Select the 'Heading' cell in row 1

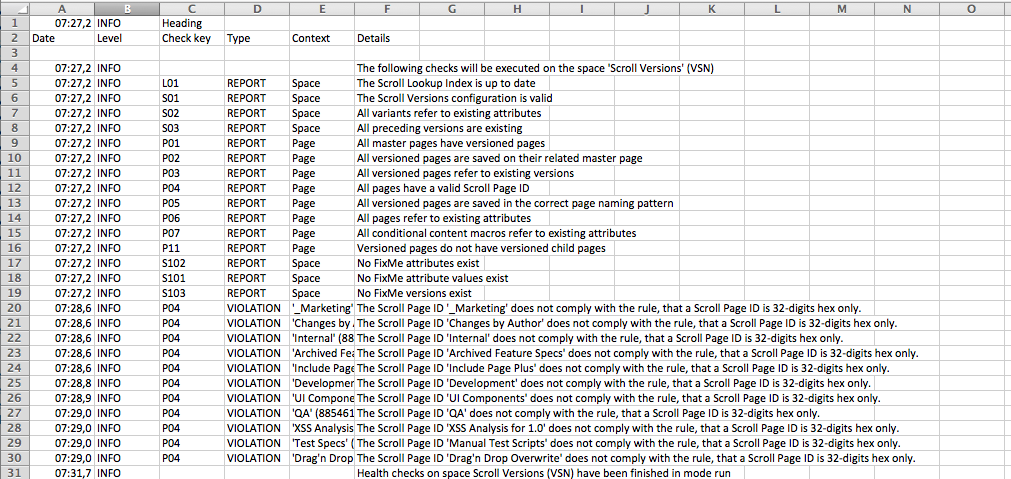pos(191,22)
